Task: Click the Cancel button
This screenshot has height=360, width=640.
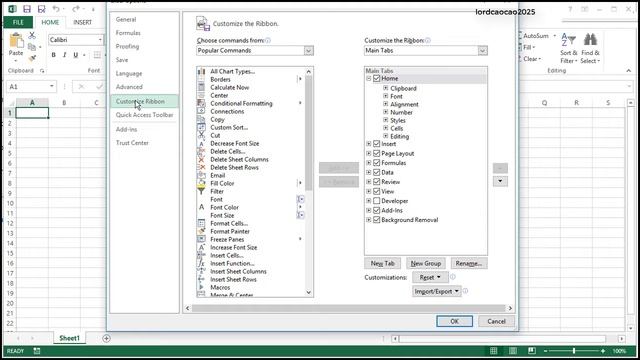Action: (496, 321)
